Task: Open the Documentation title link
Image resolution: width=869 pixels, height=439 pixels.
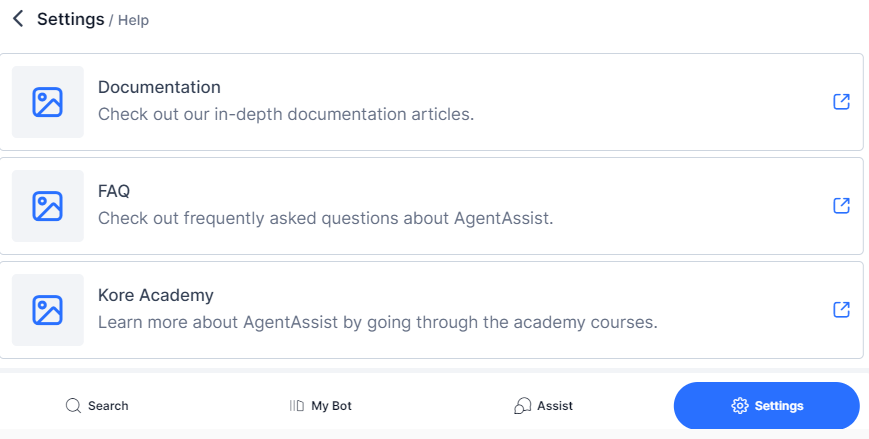Action: 159,87
